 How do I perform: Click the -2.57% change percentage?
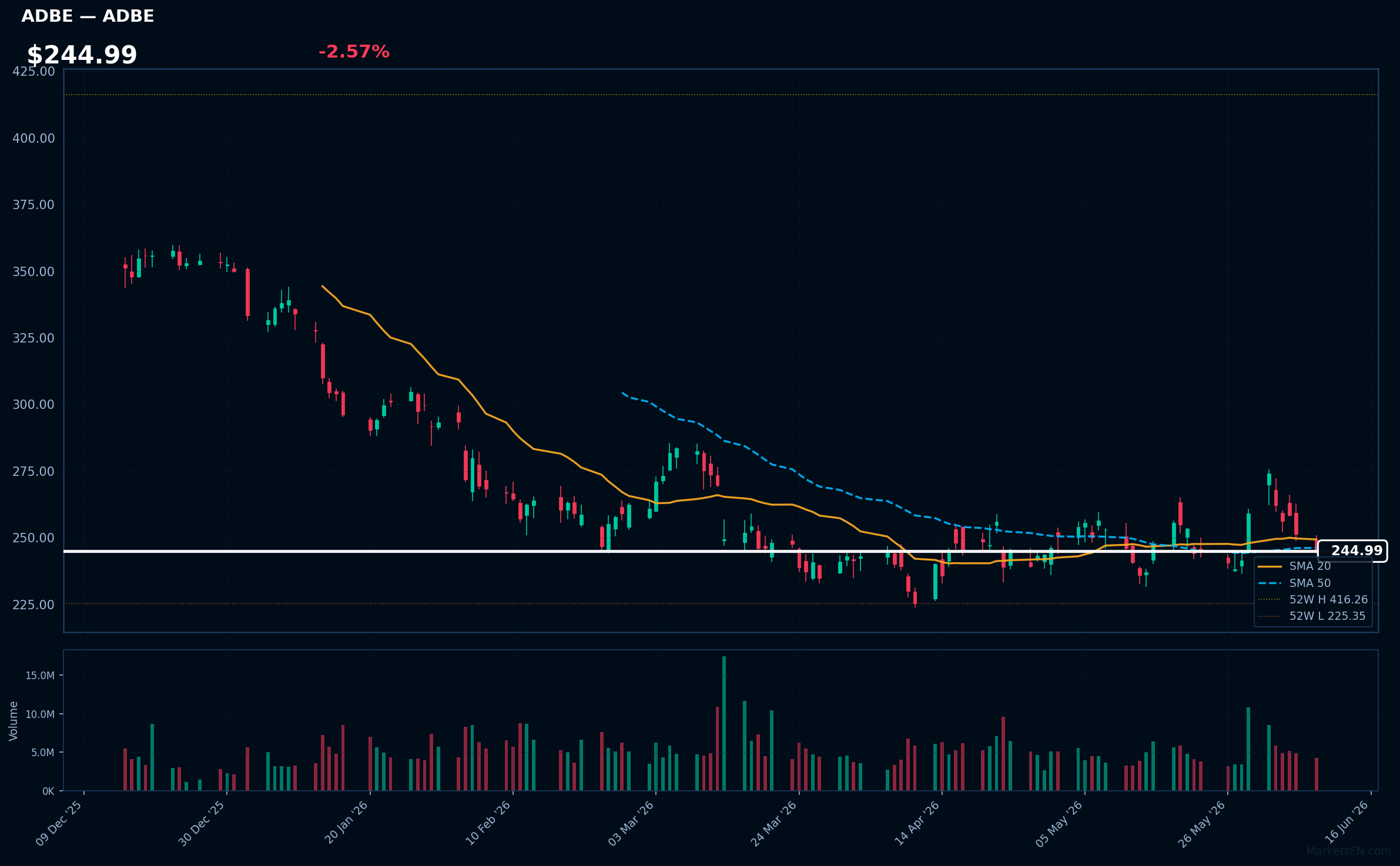tap(354, 52)
